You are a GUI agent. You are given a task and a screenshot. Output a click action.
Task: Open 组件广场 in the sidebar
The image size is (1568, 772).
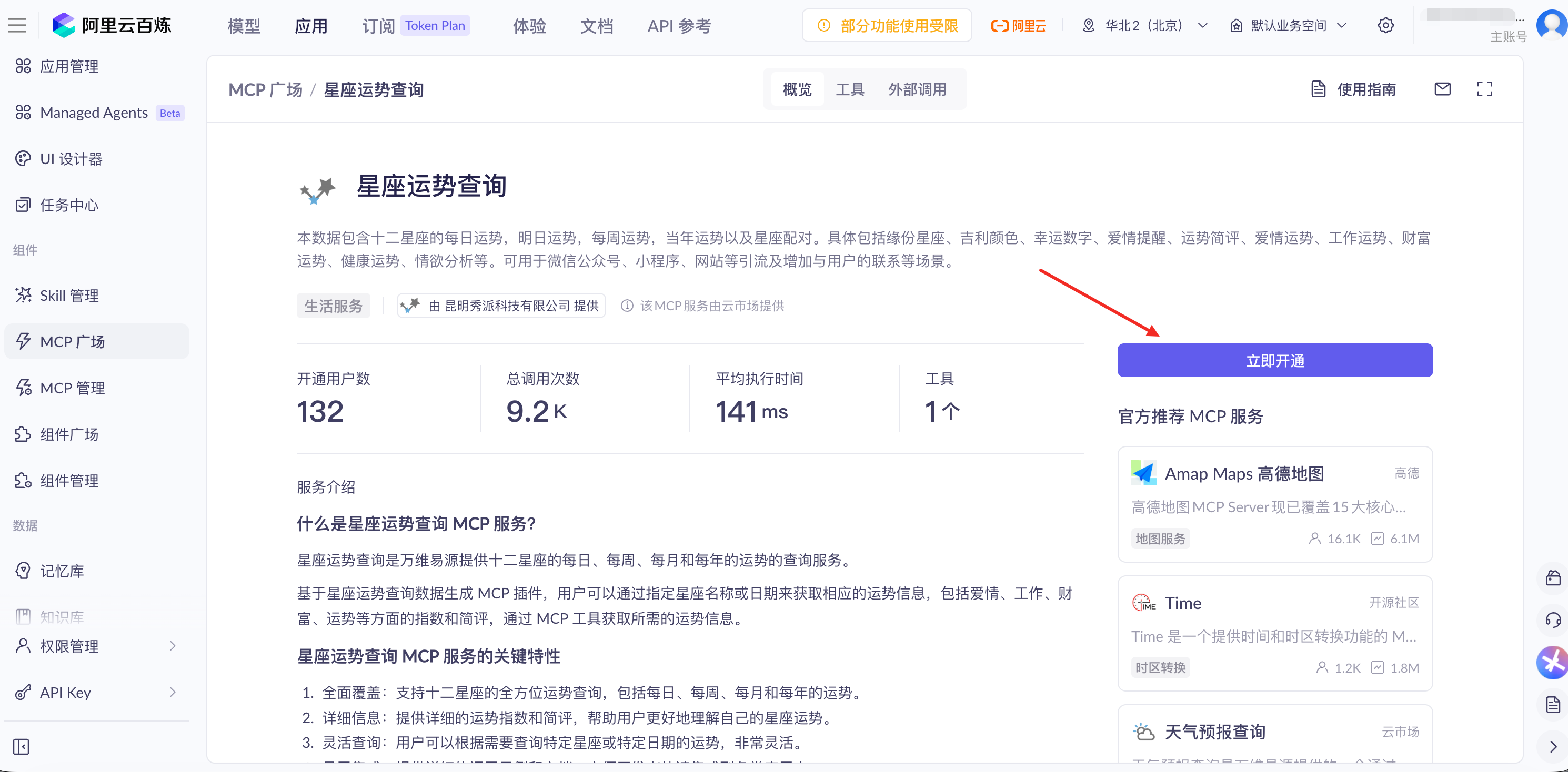tap(97, 434)
